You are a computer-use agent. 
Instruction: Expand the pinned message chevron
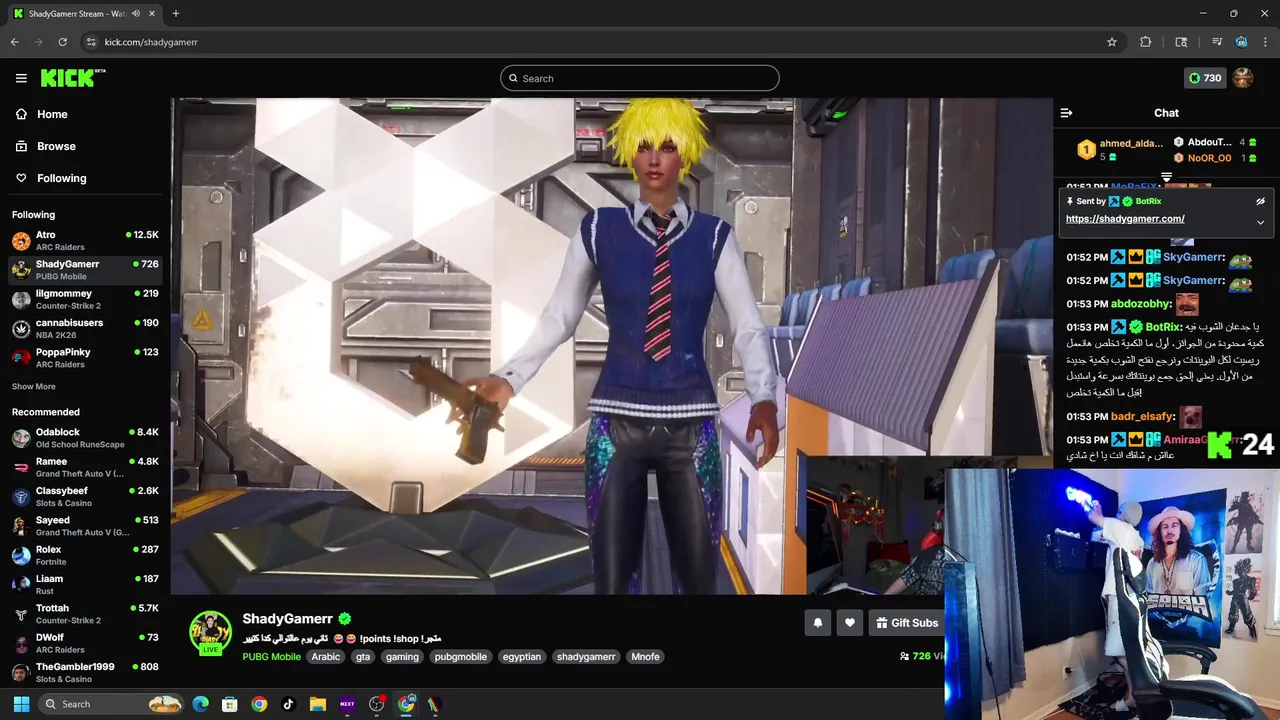tap(1260, 222)
